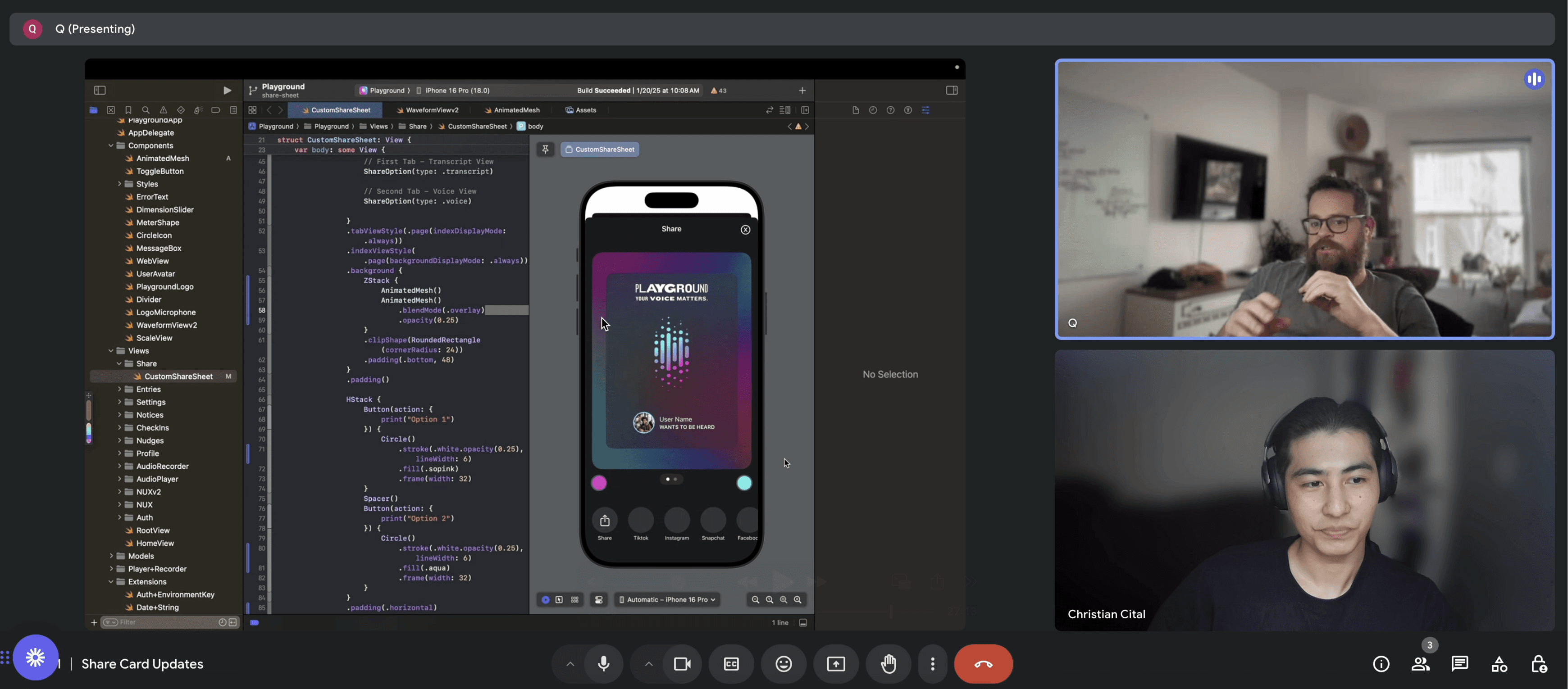Open the Xcode project navigator
This screenshot has width=1568, height=689.
point(93,110)
